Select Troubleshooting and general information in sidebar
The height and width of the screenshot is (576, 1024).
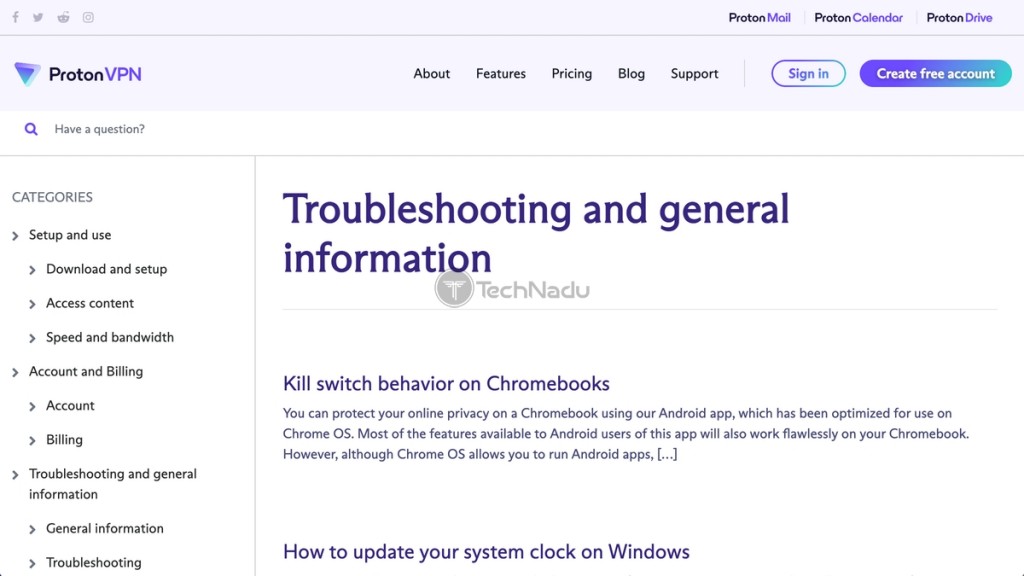point(112,484)
